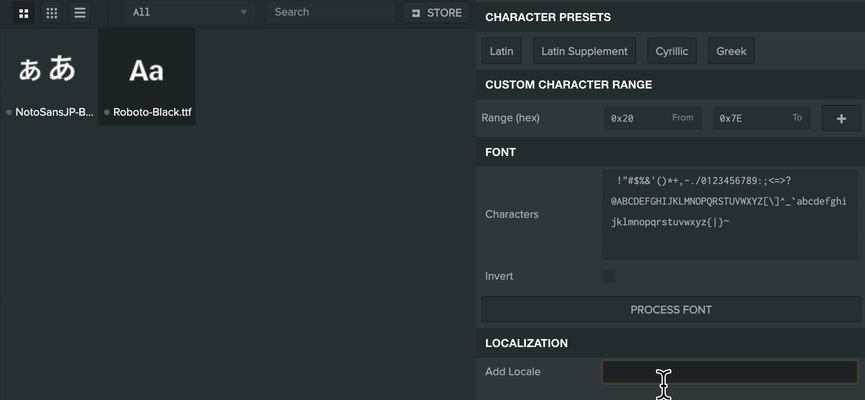Click the Range To hex field
The width and height of the screenshot is (865, 400).
click(x=761, y=118)
